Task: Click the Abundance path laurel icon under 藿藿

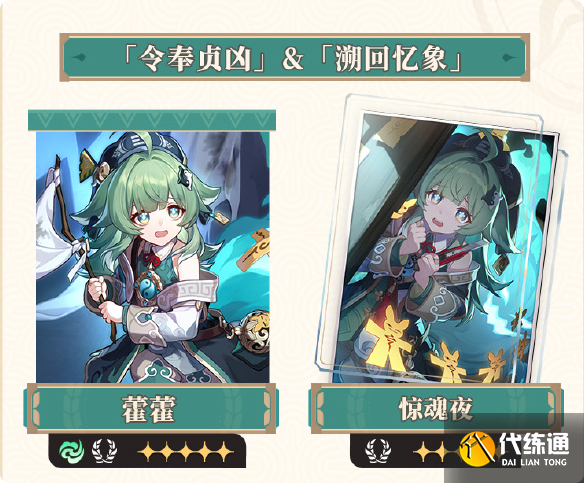Action: 104,451
